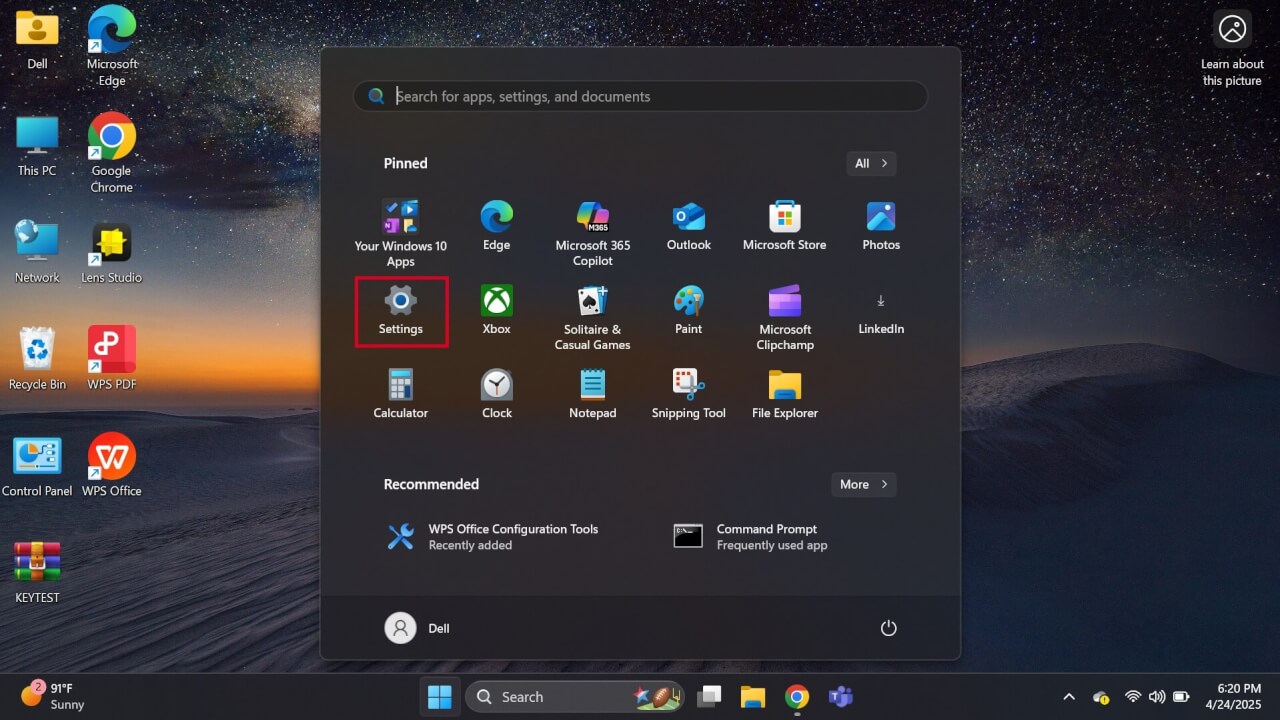Open File Explorer from the taskbar
Image resolution: width=1280 pixels, height=720 pixels.
pos(753,697)
